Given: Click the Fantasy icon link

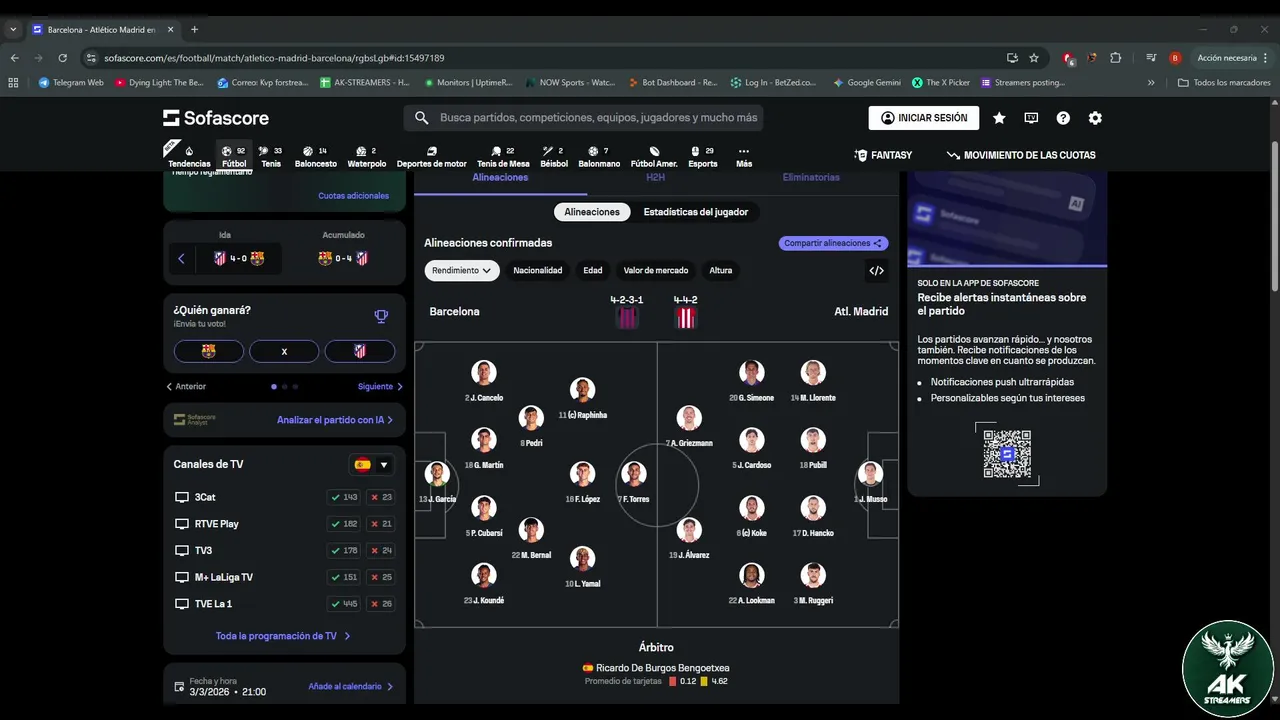Looking at the screenshot, I should (x=883, y=155).
